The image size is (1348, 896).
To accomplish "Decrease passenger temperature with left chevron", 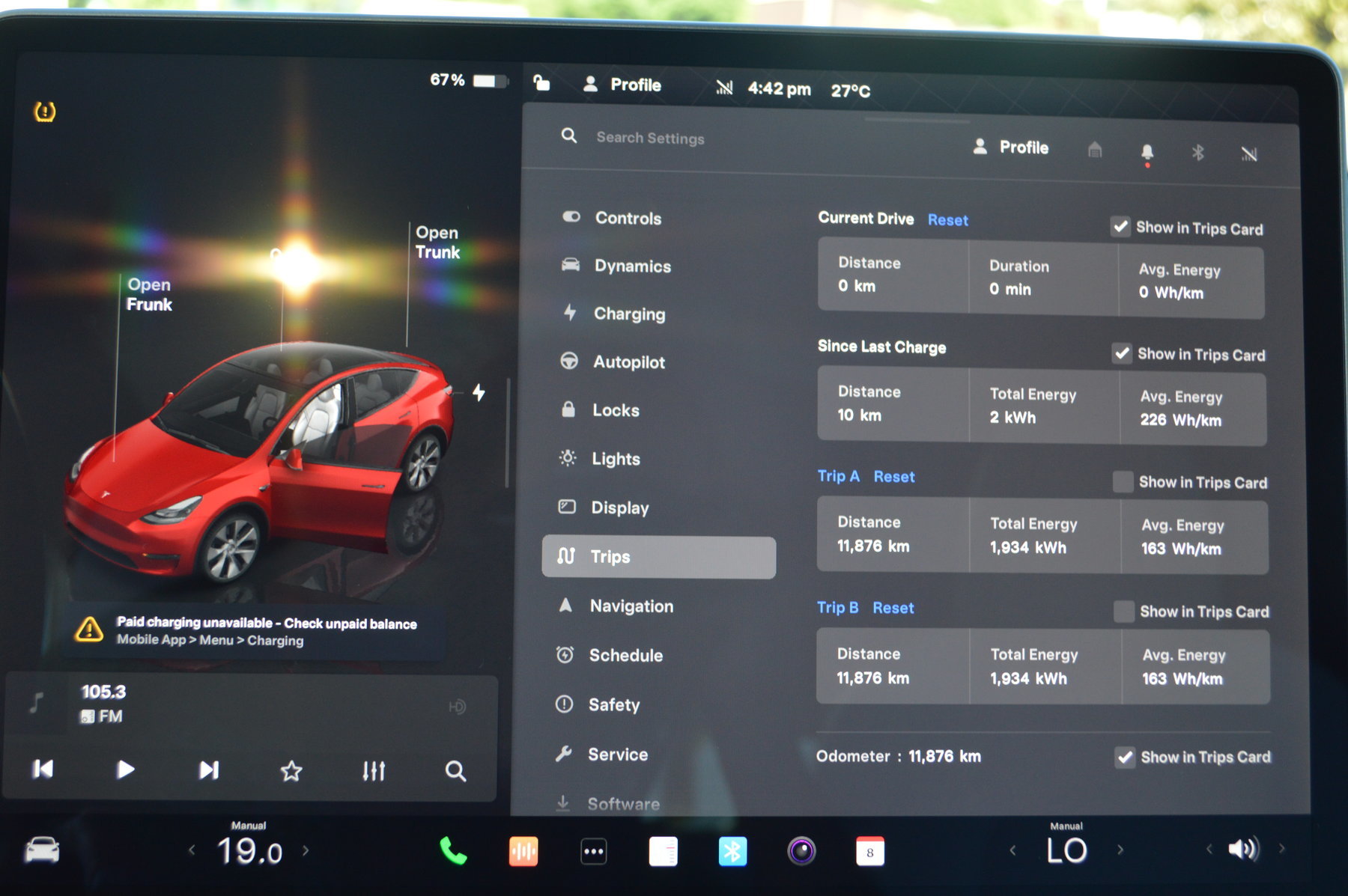I will click(x=1013, y=850).
